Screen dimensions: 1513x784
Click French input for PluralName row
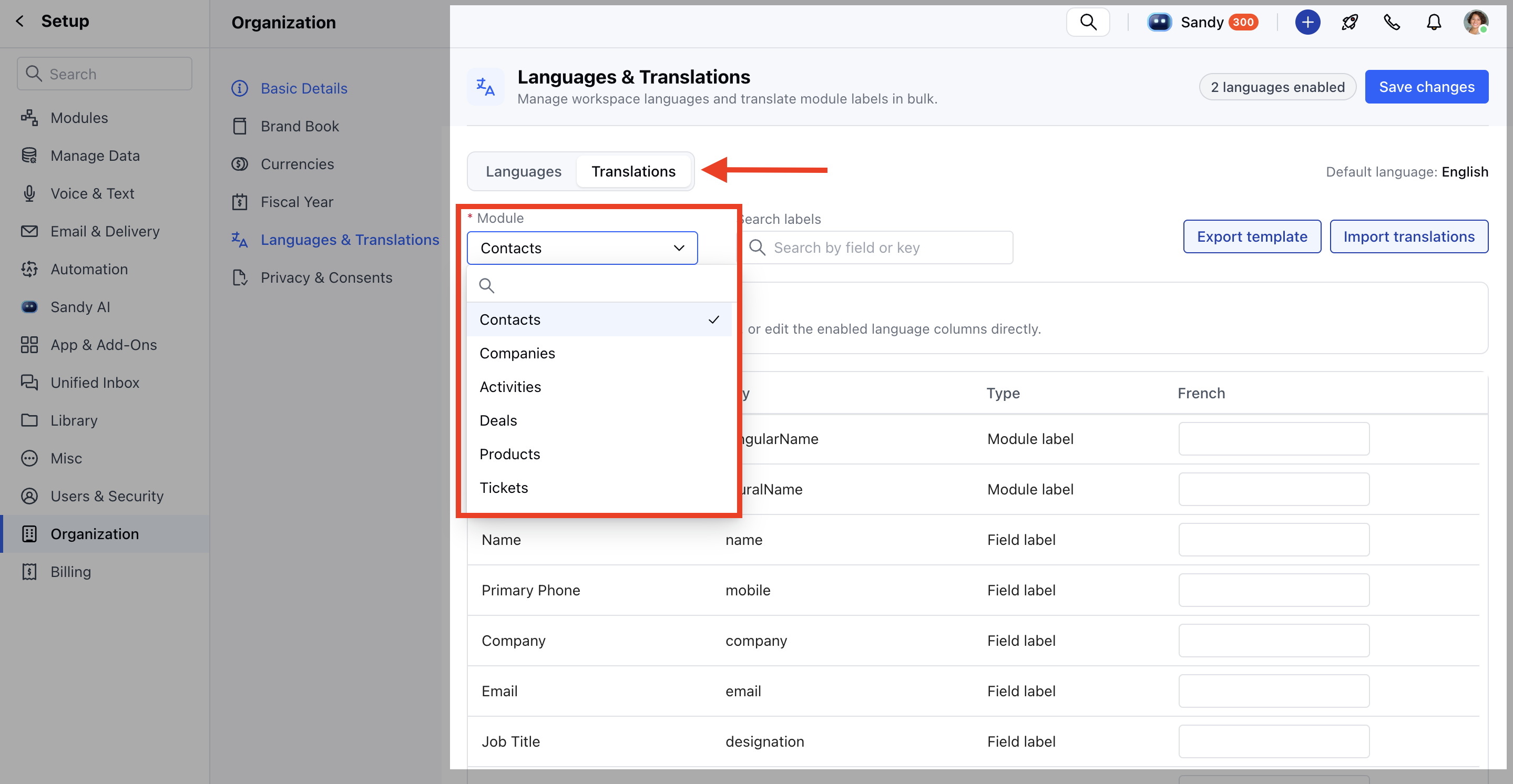1273,489
